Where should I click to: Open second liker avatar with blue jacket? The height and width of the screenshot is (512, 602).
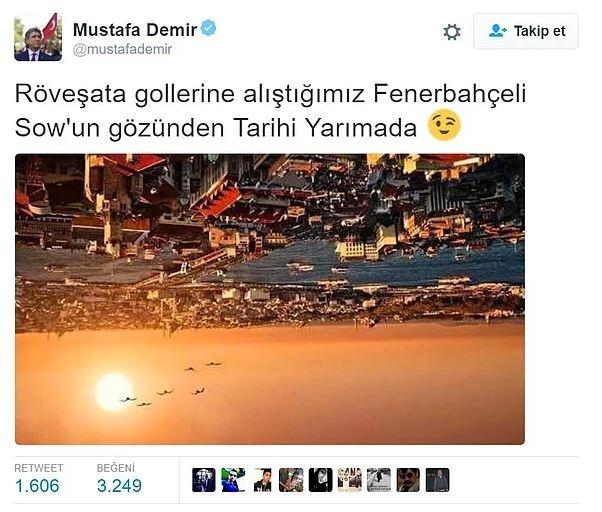pos(233,480)
